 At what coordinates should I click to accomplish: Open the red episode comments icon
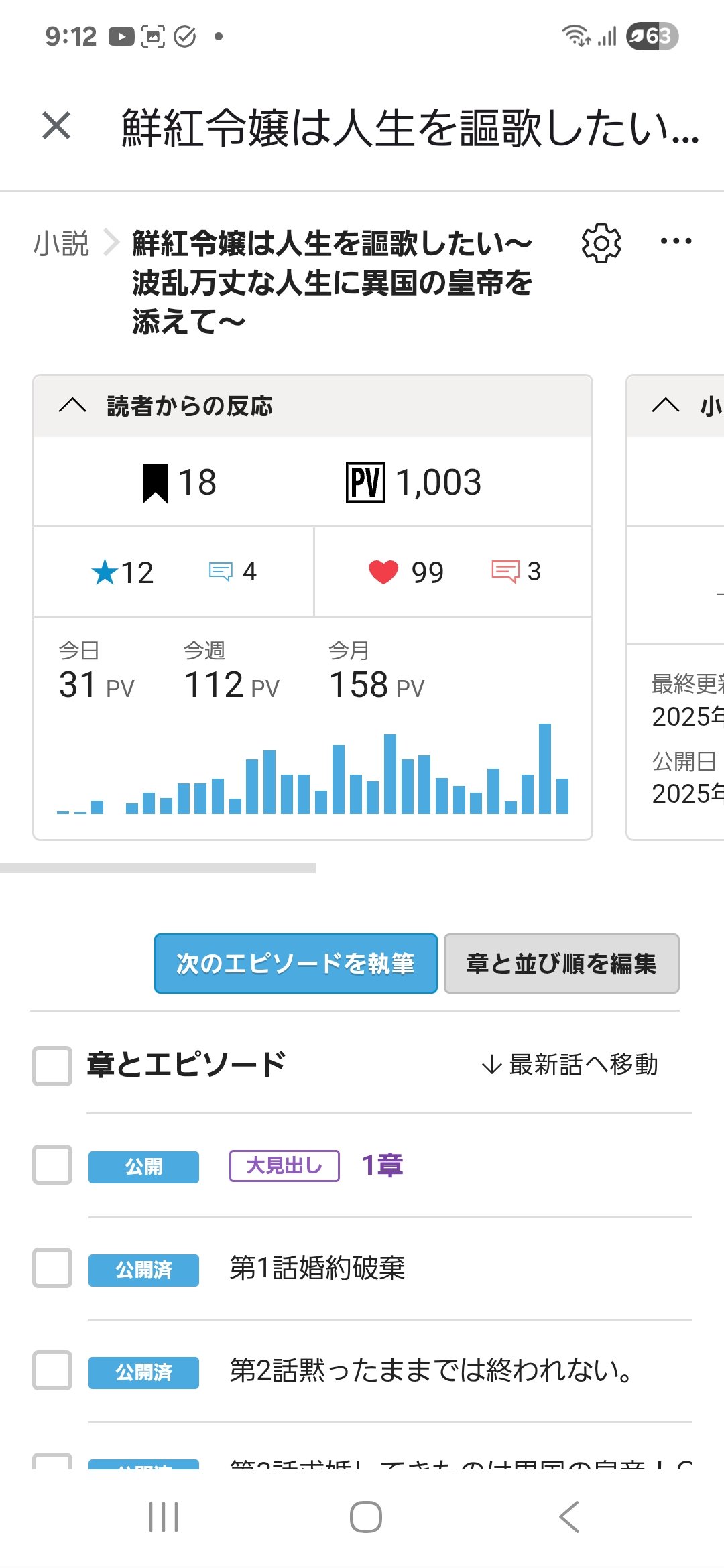[505, 572]
